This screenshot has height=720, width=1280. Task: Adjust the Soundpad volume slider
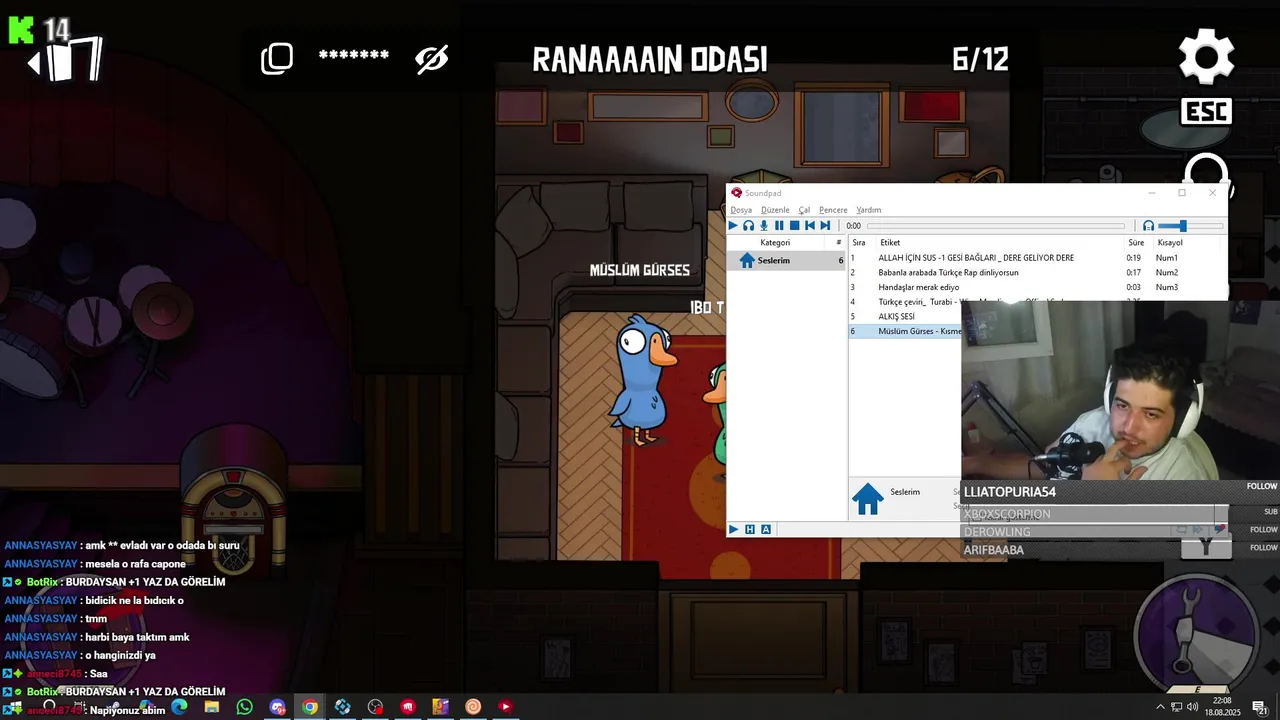[1190, 226]
